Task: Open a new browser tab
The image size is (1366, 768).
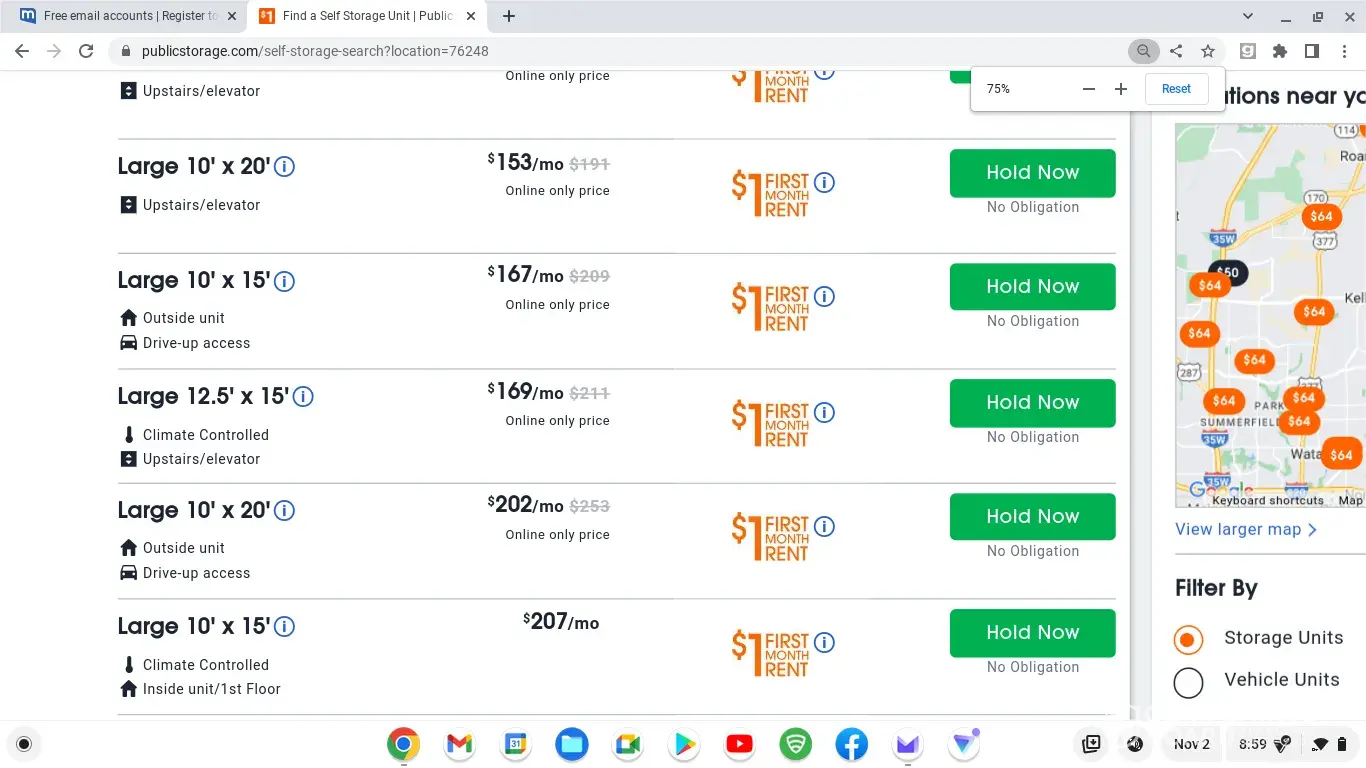Action: (509, 16)
